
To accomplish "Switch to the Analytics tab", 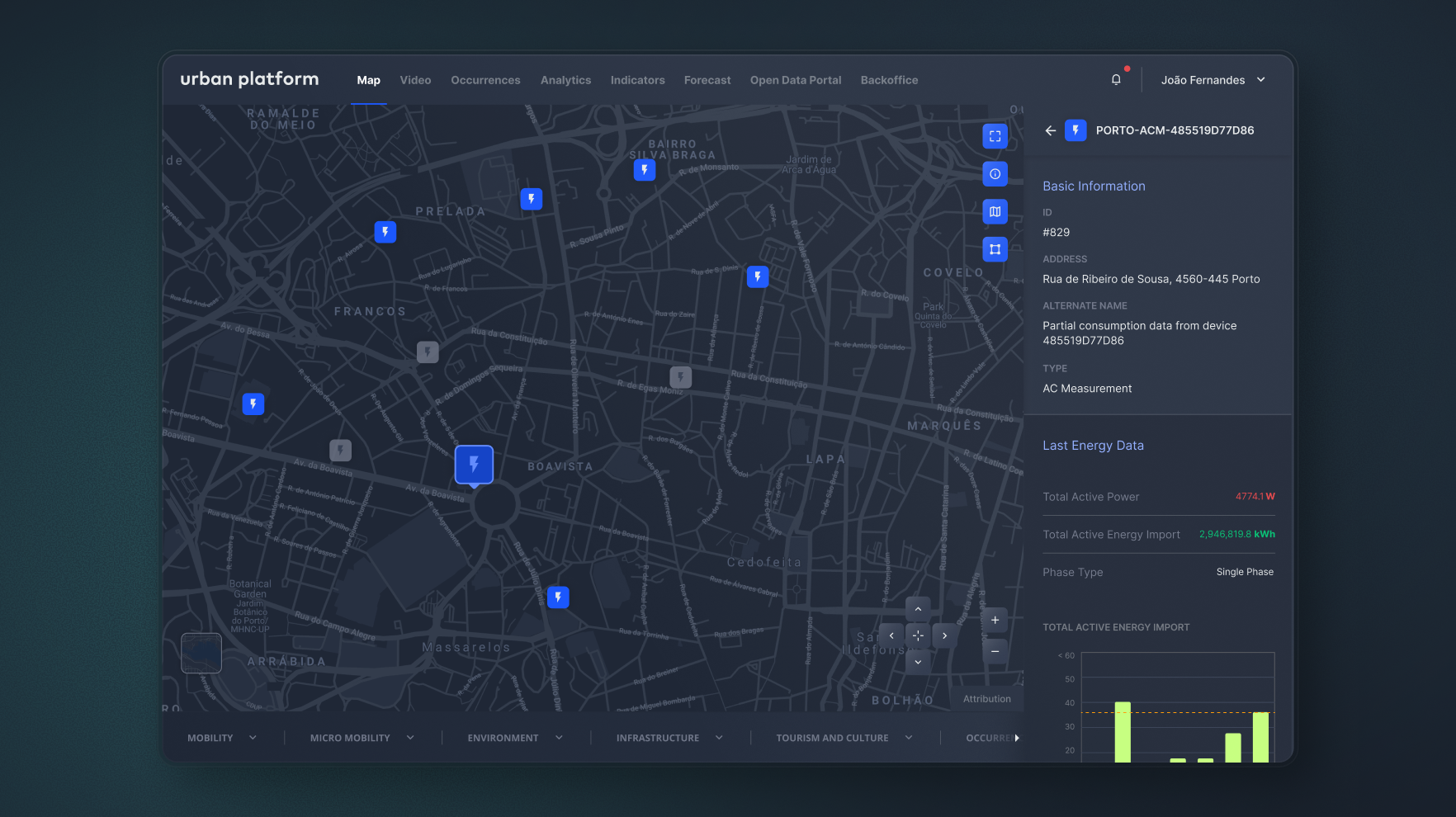I will (565, 80).
